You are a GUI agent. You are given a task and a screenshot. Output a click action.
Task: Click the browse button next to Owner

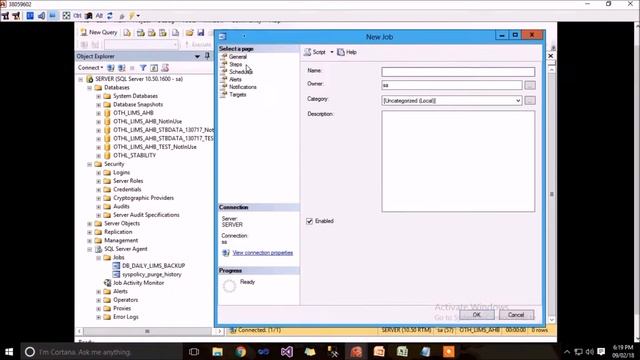[530, 85]
